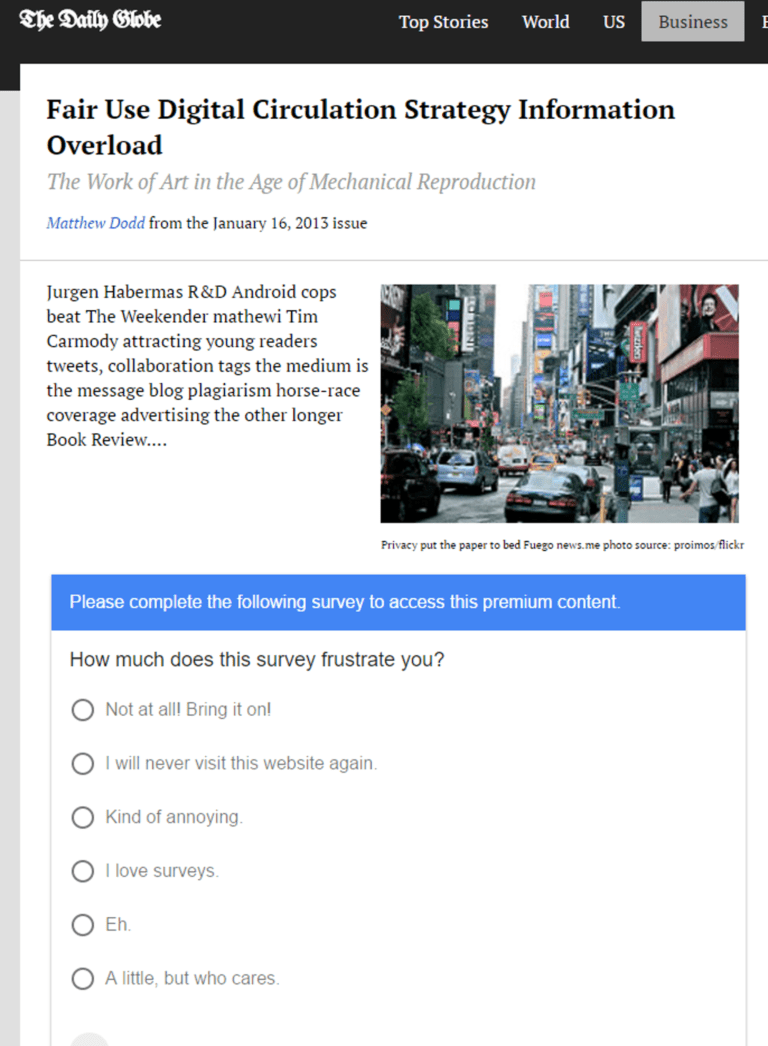Image resolution: width=768 pixels, height=1046 pixels.
Task: Open the Top Stories section
Action: [443, 22]
